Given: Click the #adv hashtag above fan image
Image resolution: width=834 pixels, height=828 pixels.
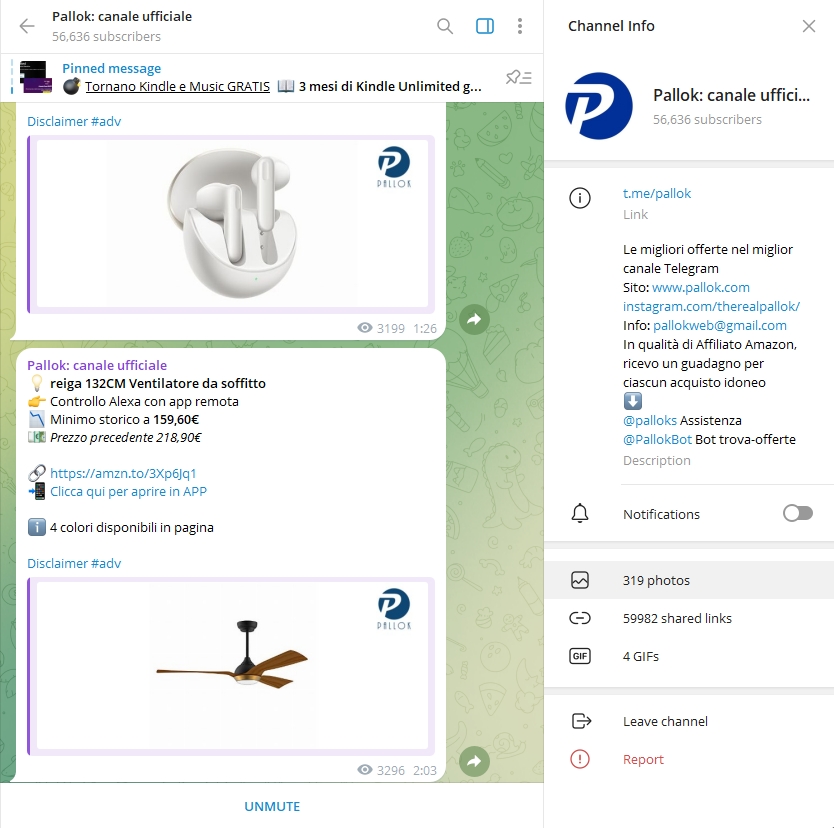Looking at the screenshot, I should pos(106,563).
